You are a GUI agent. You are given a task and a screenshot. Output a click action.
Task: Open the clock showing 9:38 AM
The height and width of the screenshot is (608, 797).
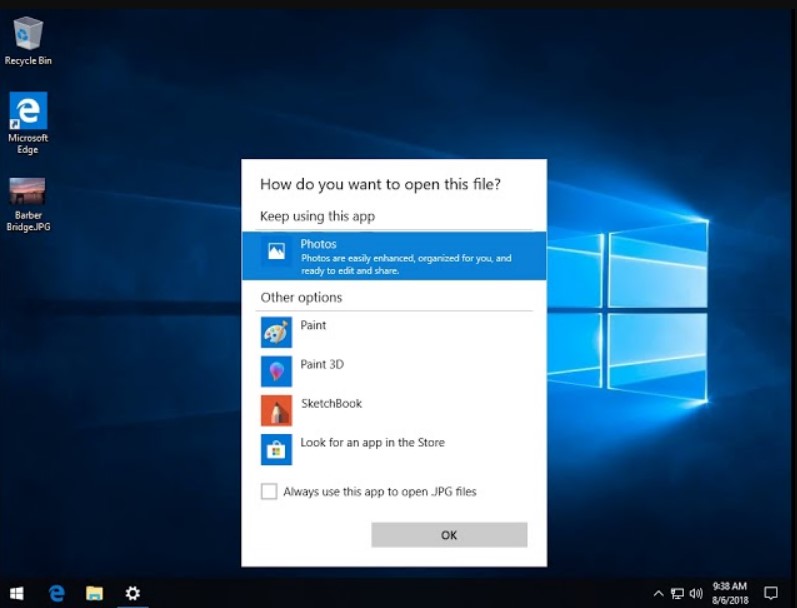click(730, 593)
